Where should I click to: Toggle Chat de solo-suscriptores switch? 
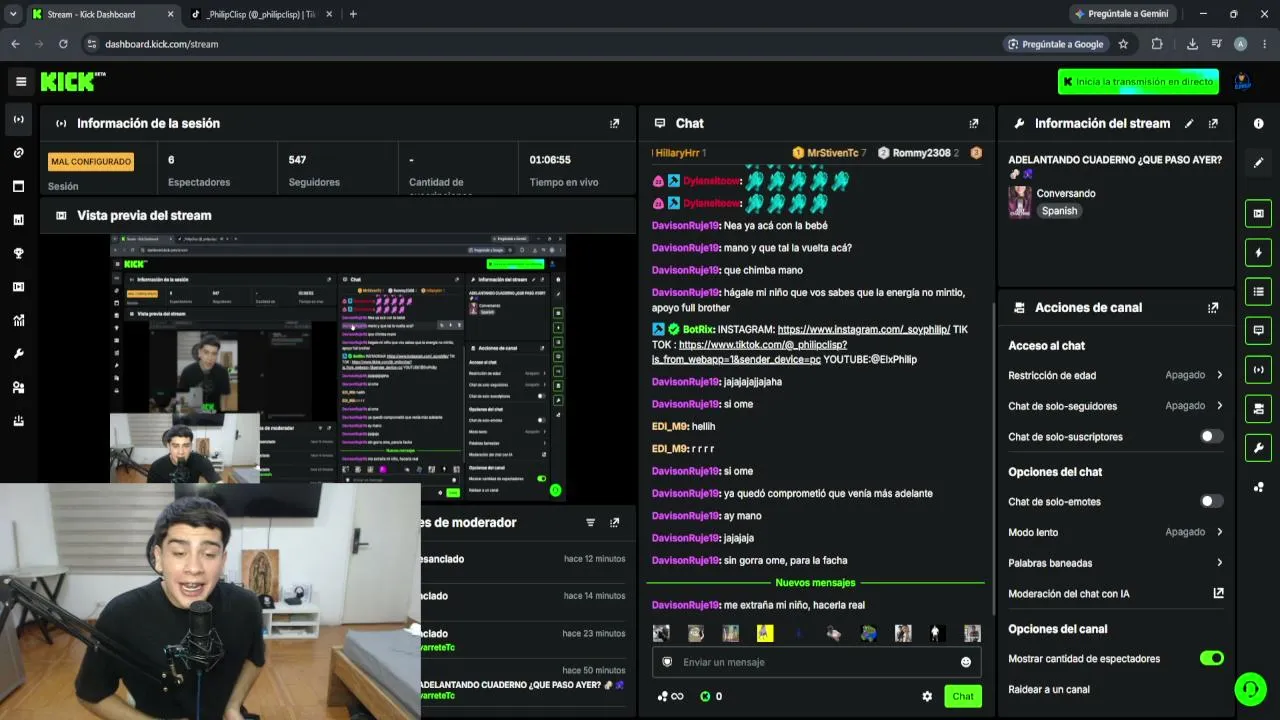(x=1211, y=437)
